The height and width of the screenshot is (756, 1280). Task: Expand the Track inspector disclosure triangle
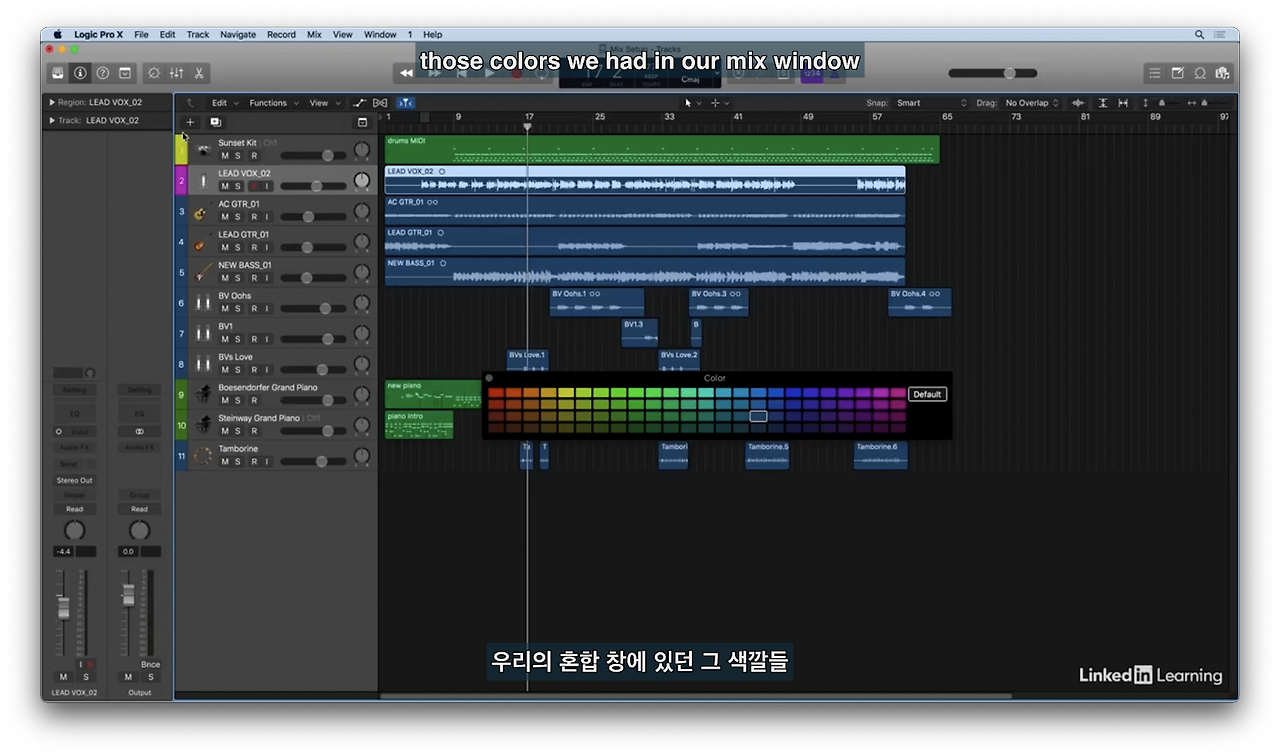pos(52,120)
